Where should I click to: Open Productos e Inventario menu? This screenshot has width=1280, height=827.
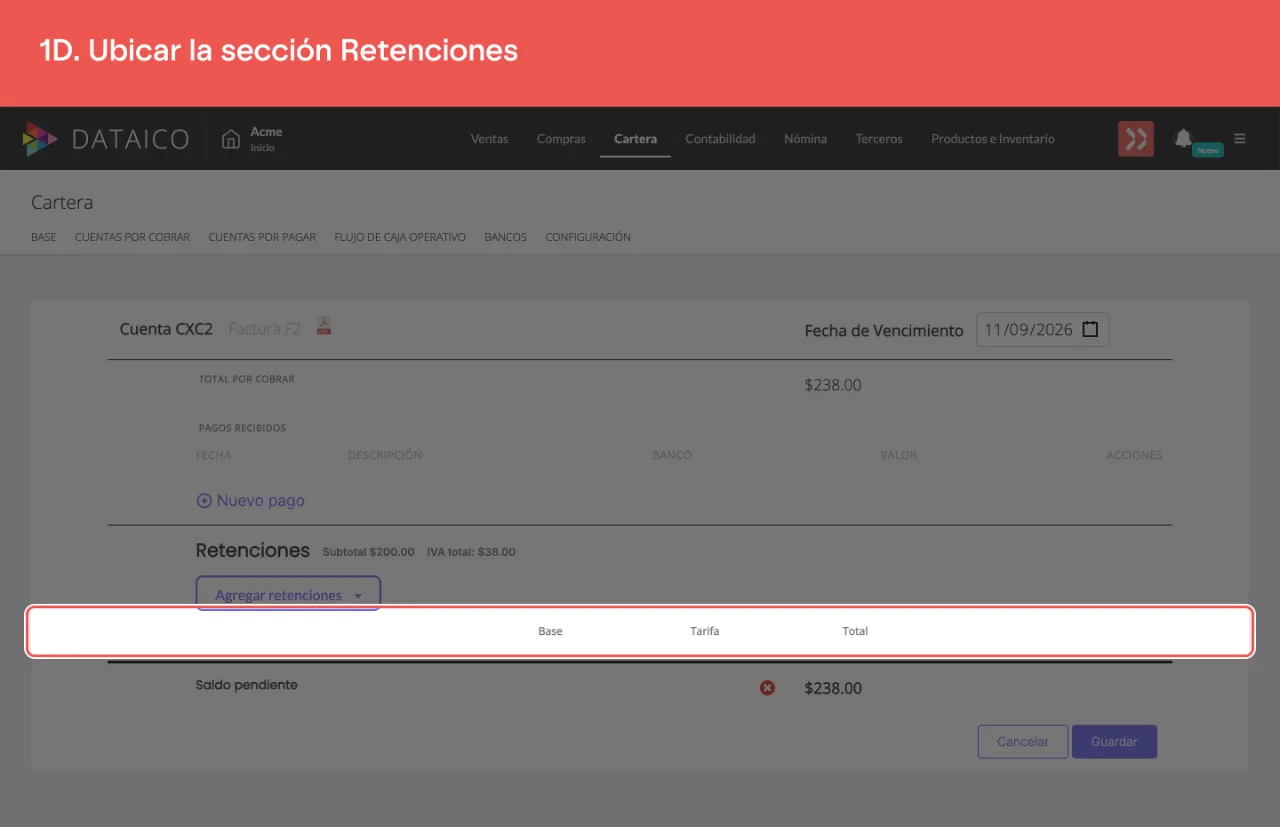993,139
